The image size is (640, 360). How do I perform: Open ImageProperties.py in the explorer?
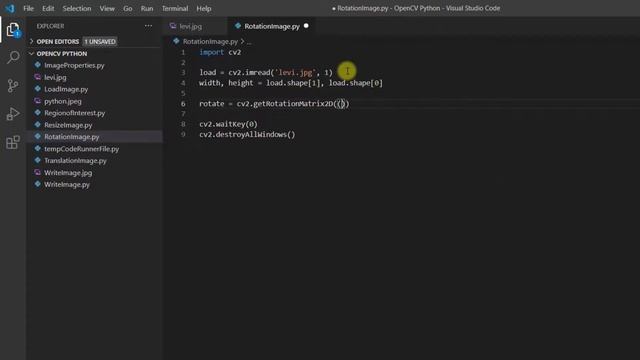click(74, 65)
